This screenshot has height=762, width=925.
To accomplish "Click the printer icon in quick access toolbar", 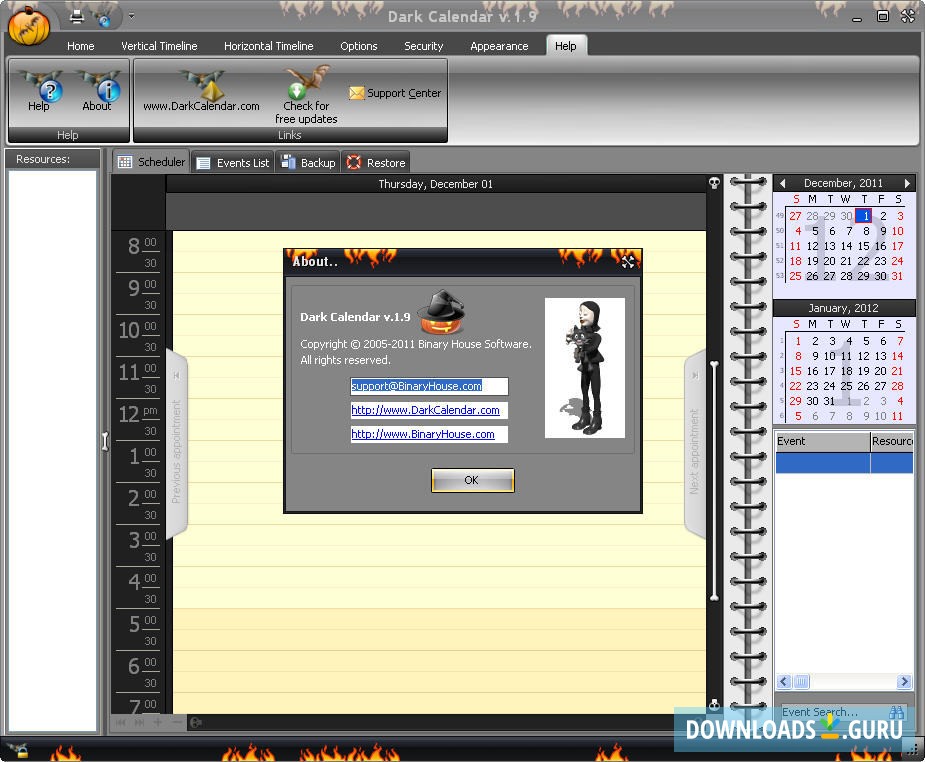I will click(77, 17).
